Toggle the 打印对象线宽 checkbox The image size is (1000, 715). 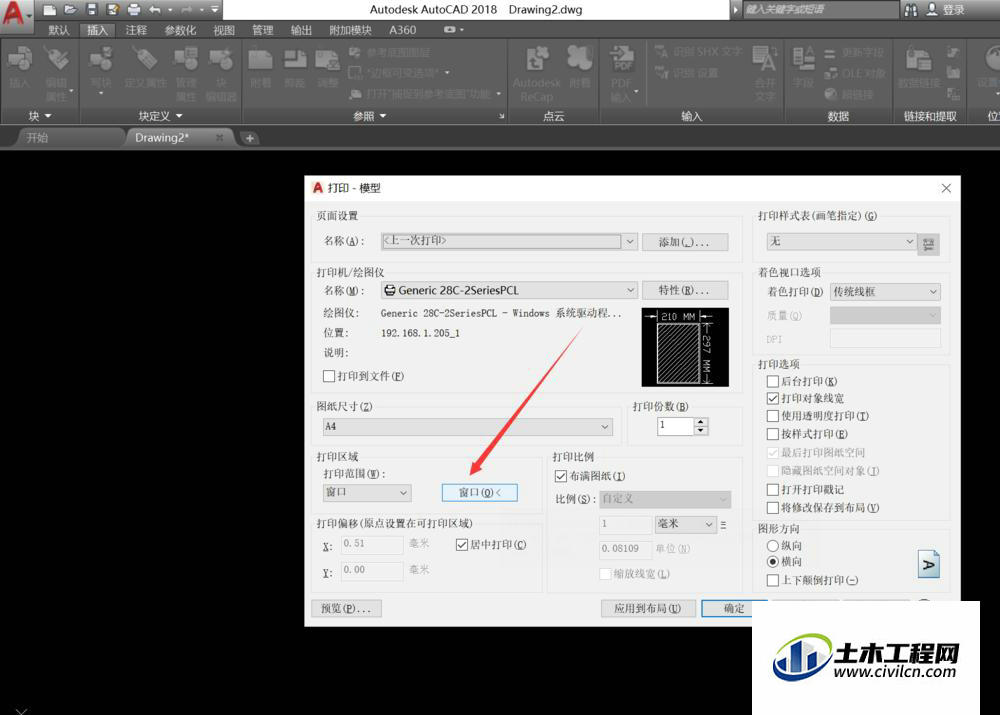[x=772, y=399]
